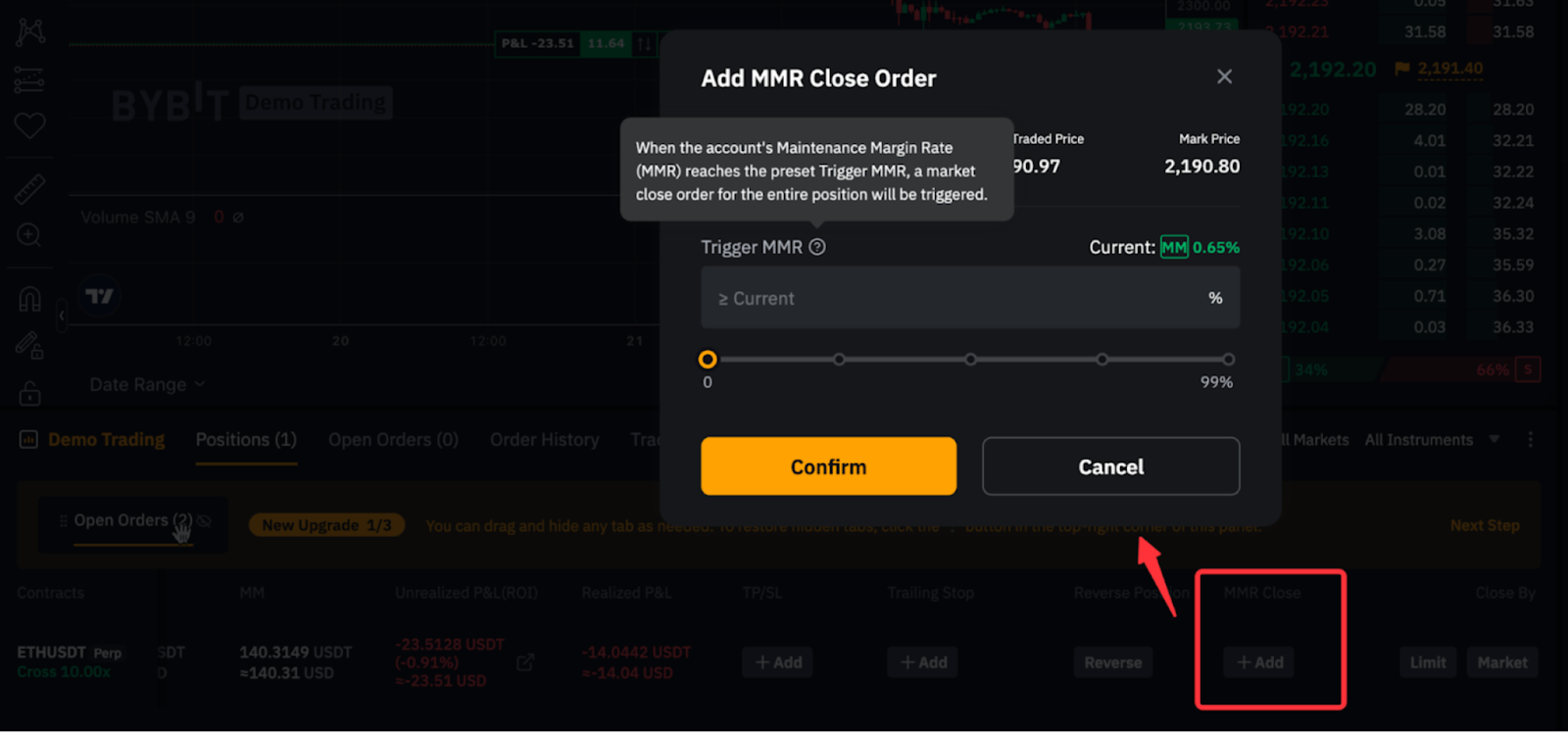The image size is (1568, 733).
Task: Switch to the Order History tab
Action: pyautogui.click(x=544, y=440)
